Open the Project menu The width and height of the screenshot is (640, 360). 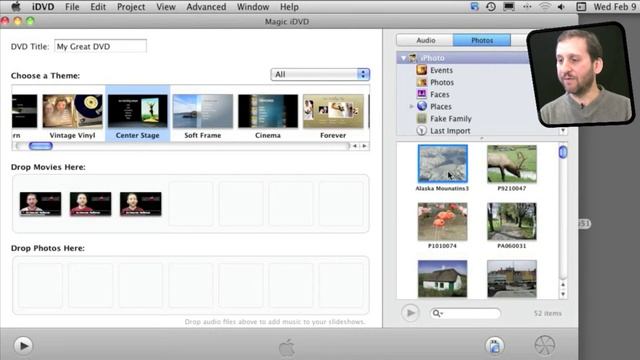click(131, 7)
